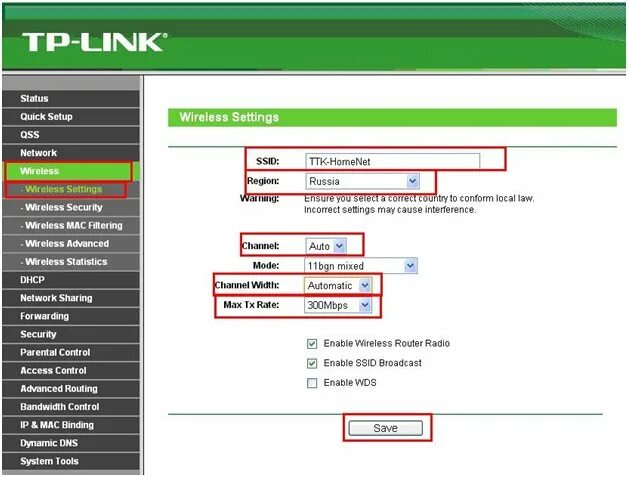
Task: Open Parental Control menu
Action: (x=71, y=352)
